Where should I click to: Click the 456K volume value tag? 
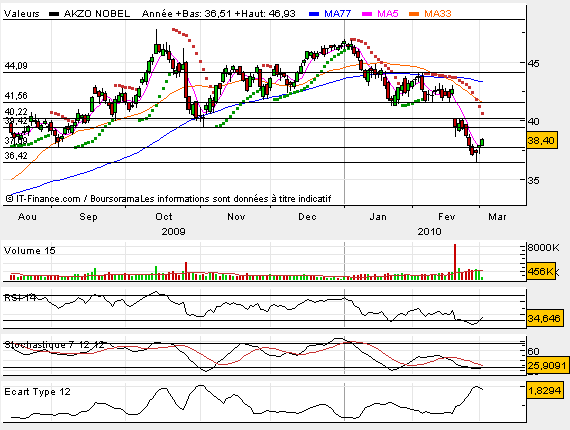coord(541,271)
